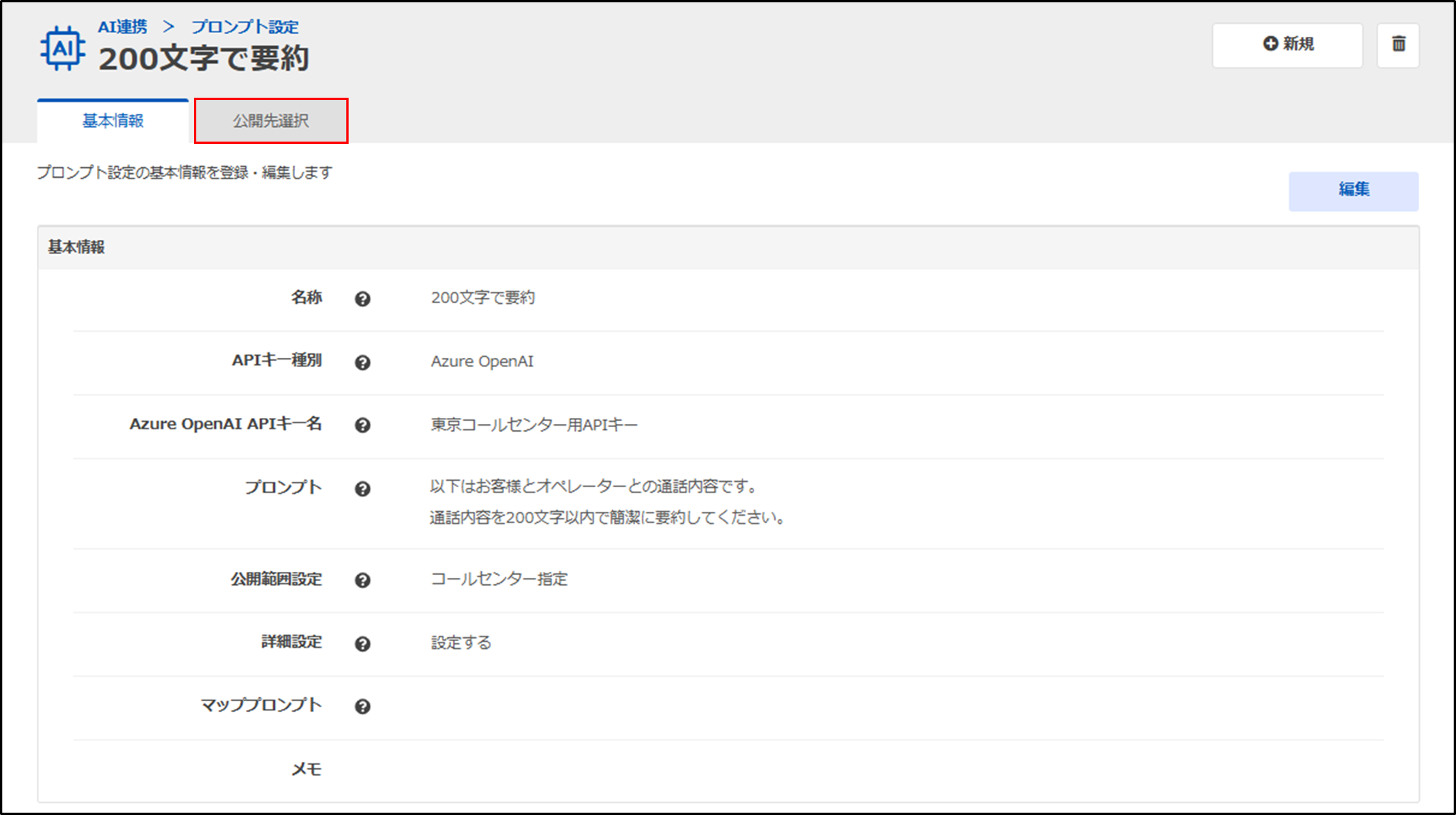Click the help icon next to 名称
Image resolution: width=1456 pixels, height=815 pixels.
pos(362,299)
